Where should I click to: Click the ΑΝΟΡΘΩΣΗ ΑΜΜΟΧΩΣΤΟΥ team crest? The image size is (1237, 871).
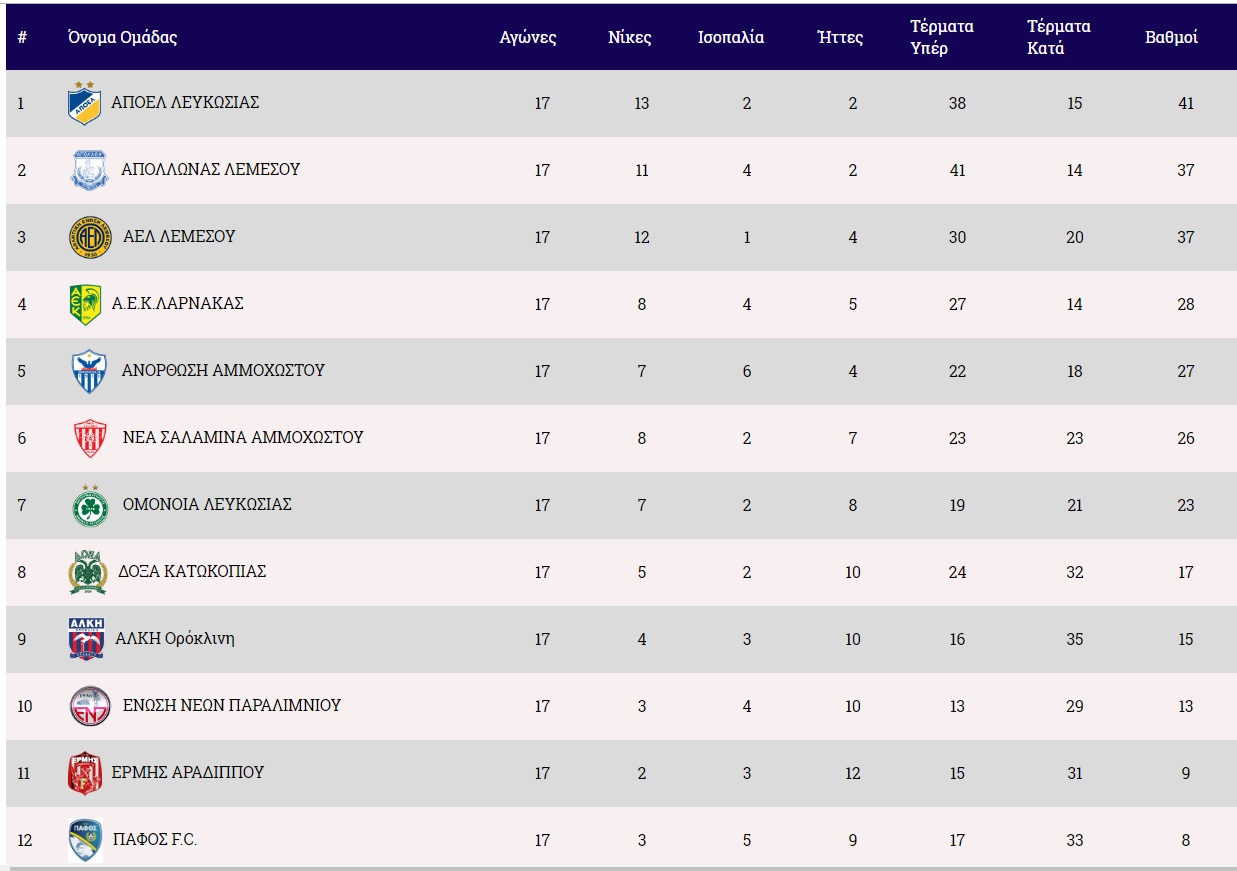coord(89,371)
